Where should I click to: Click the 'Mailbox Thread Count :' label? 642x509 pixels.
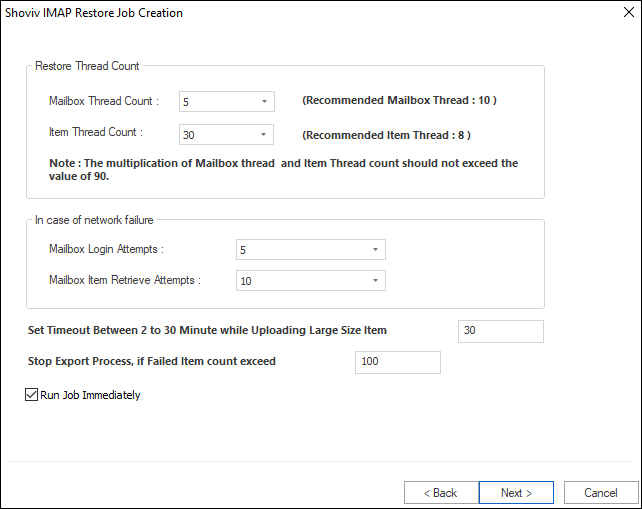click(x=104, y=101)
